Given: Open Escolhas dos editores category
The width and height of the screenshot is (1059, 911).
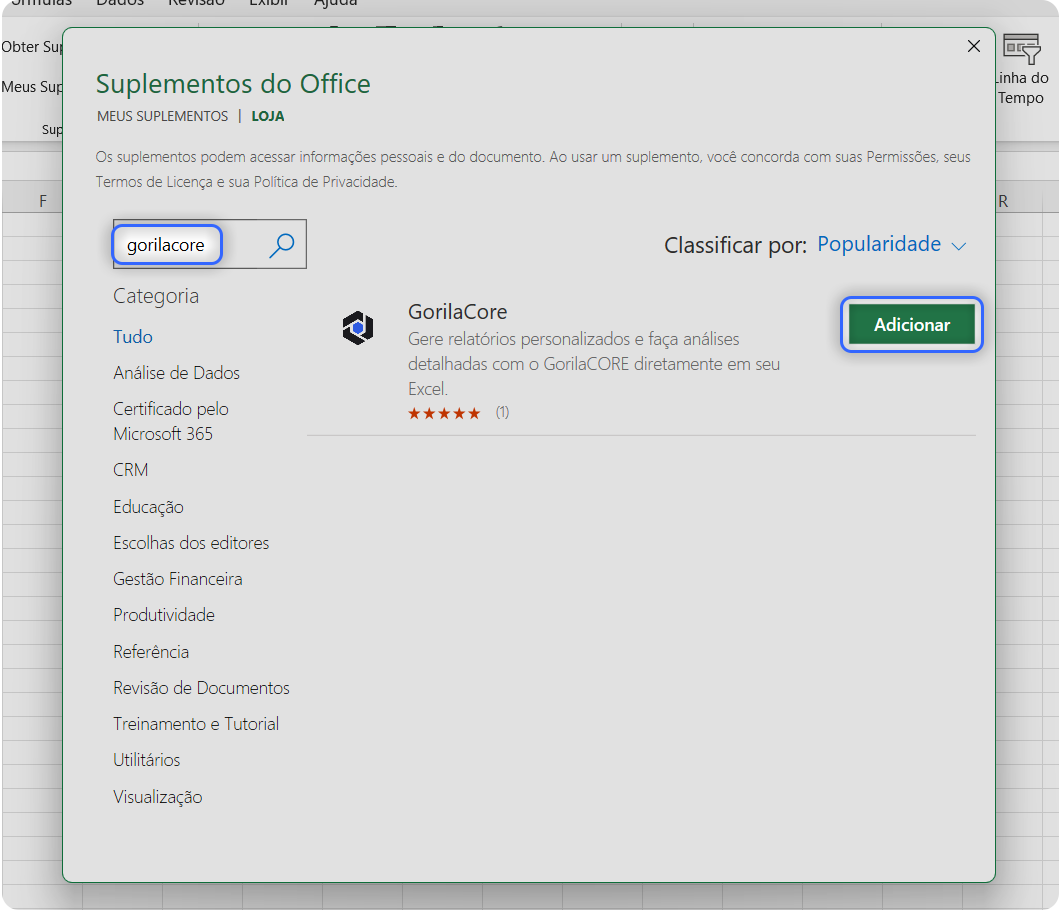Looking at the screenshot, I should (191, 543).
